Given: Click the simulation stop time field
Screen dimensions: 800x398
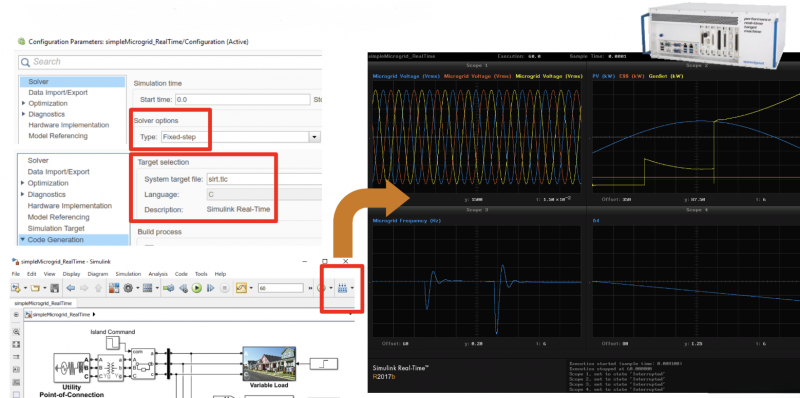Looking at the screenshot, I should click(281, 288).
